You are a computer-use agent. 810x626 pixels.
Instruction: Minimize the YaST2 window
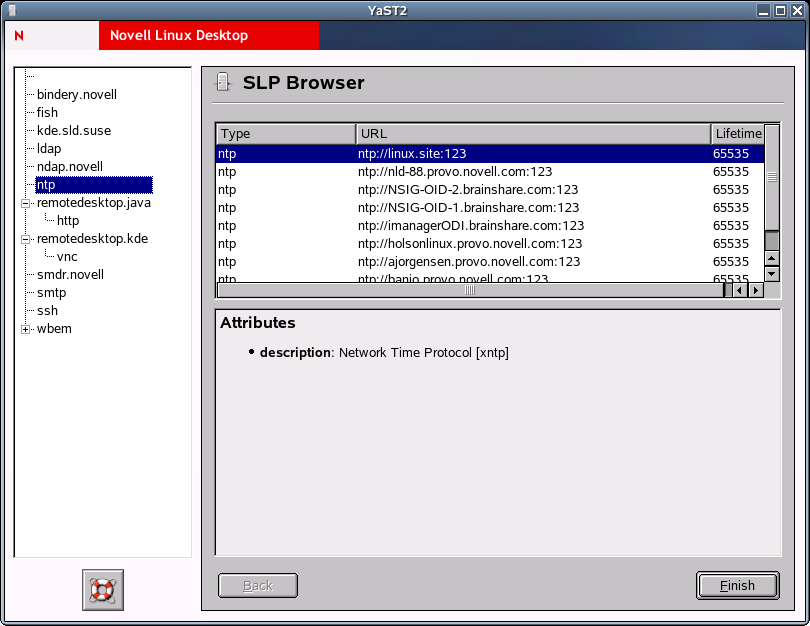click(764, 10)
